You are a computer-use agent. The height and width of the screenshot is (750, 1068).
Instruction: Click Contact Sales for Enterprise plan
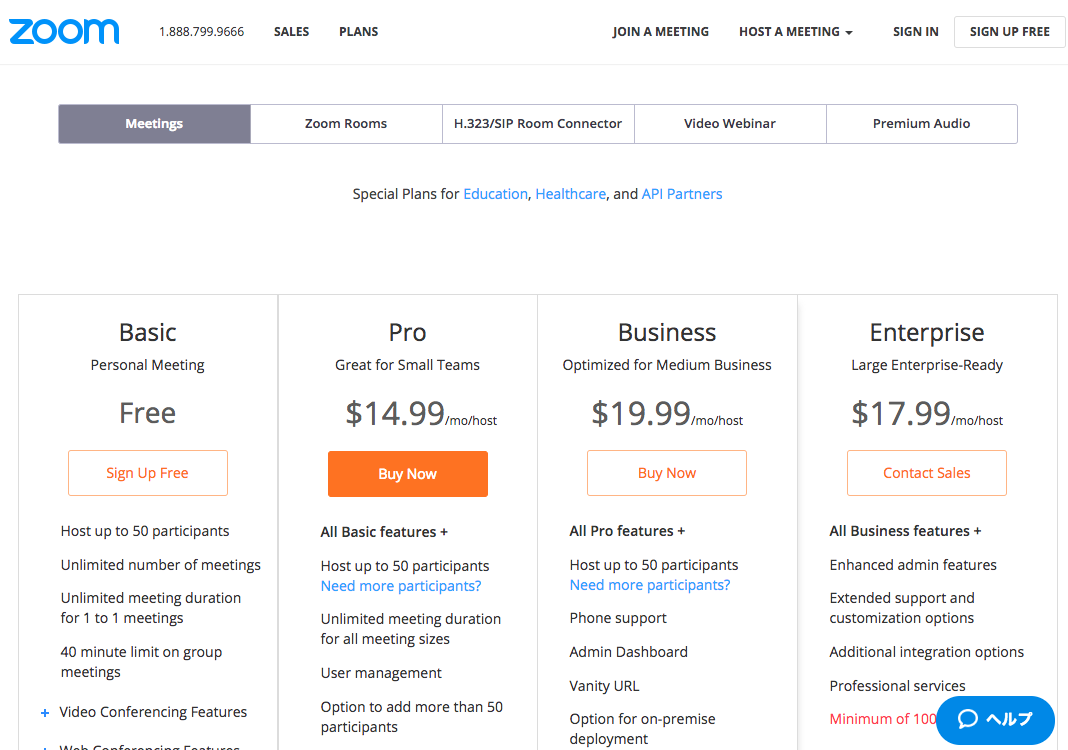pos(927,473)
